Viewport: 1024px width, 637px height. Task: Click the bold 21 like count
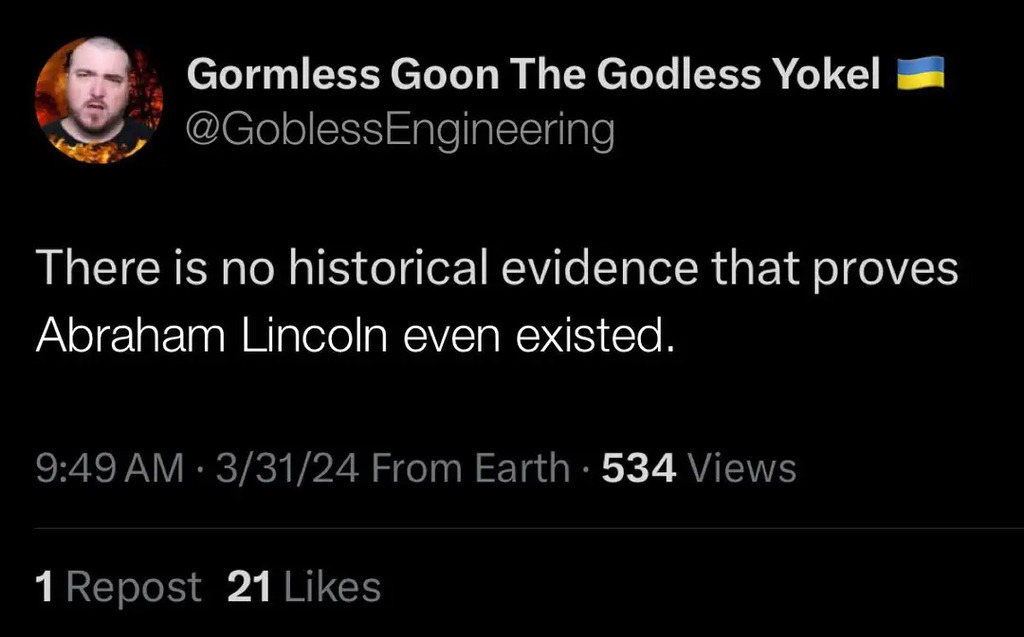tap(250, 587)
